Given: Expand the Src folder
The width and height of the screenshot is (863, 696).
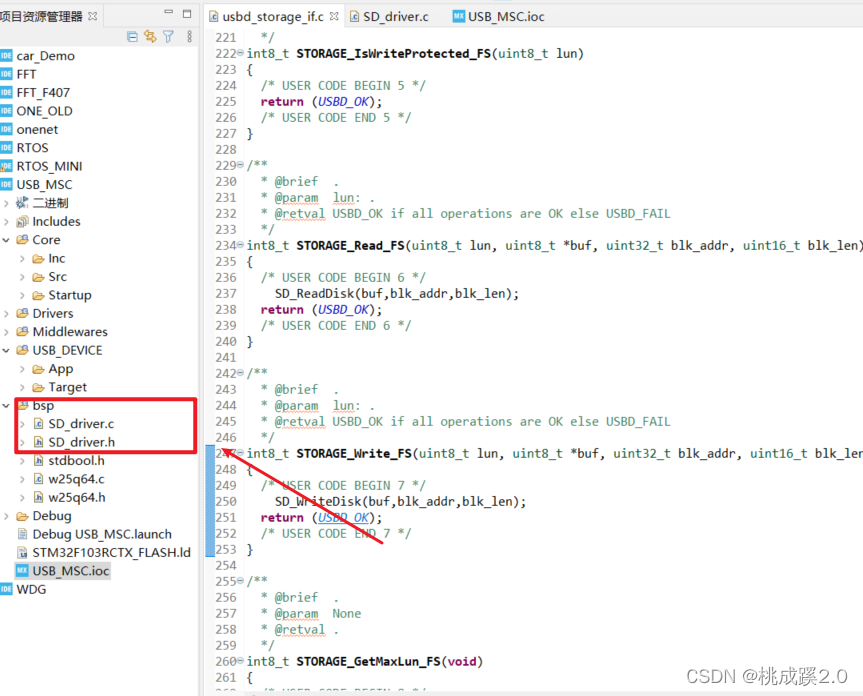Looking at the screenshot, I should [x=22, y=277].
